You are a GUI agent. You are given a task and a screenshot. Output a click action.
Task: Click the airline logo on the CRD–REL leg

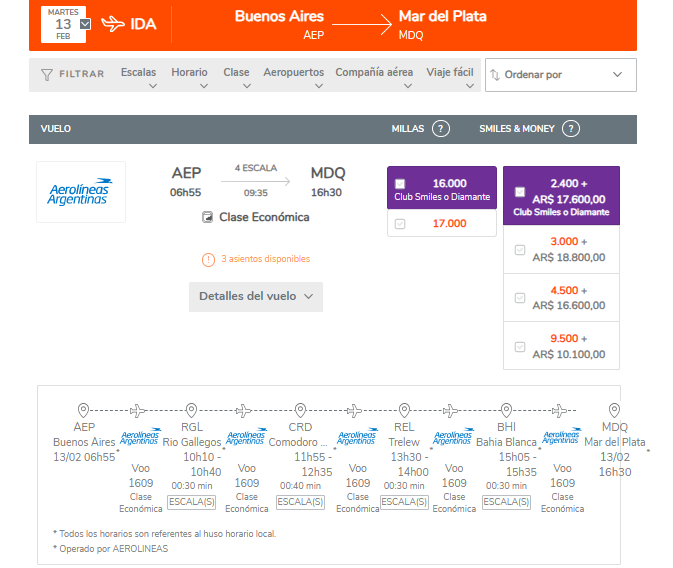(x=357, y=436)
